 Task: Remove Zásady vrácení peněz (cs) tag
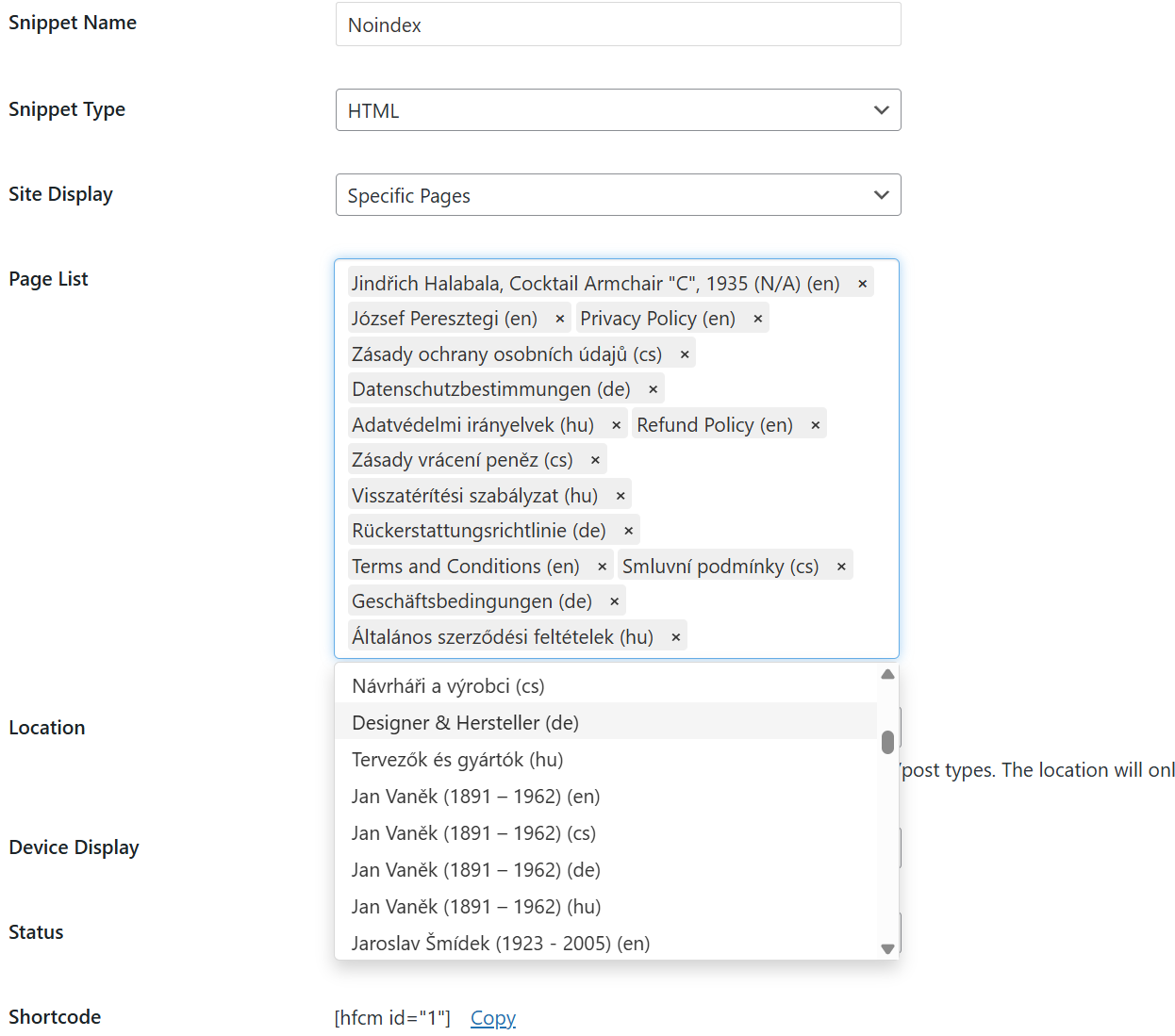[595, 461]
